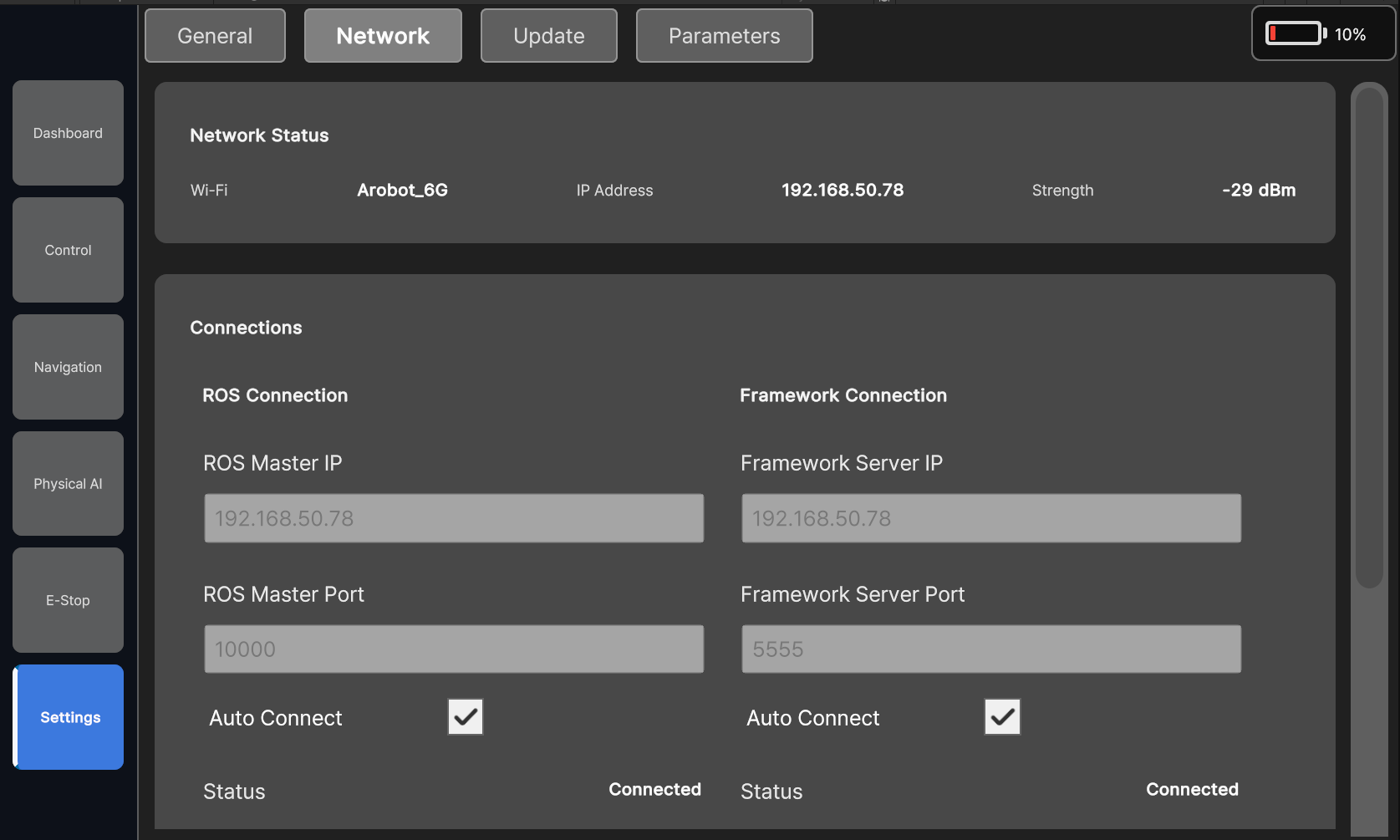Select Control in the sidebar
1400x840 pixels.
click(x=68, y=249)
